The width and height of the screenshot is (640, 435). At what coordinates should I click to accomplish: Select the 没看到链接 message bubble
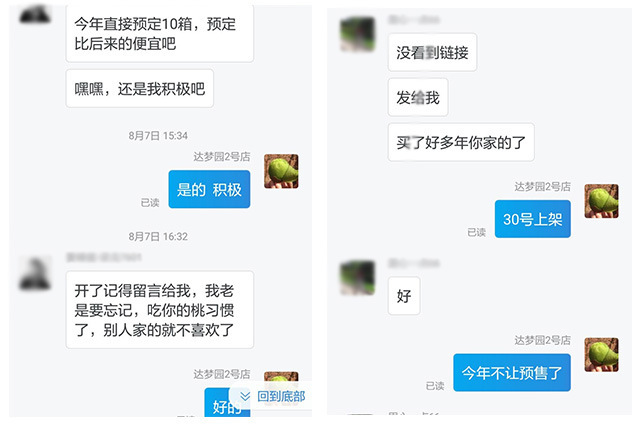pyautogui.click(x=432, y=52)
